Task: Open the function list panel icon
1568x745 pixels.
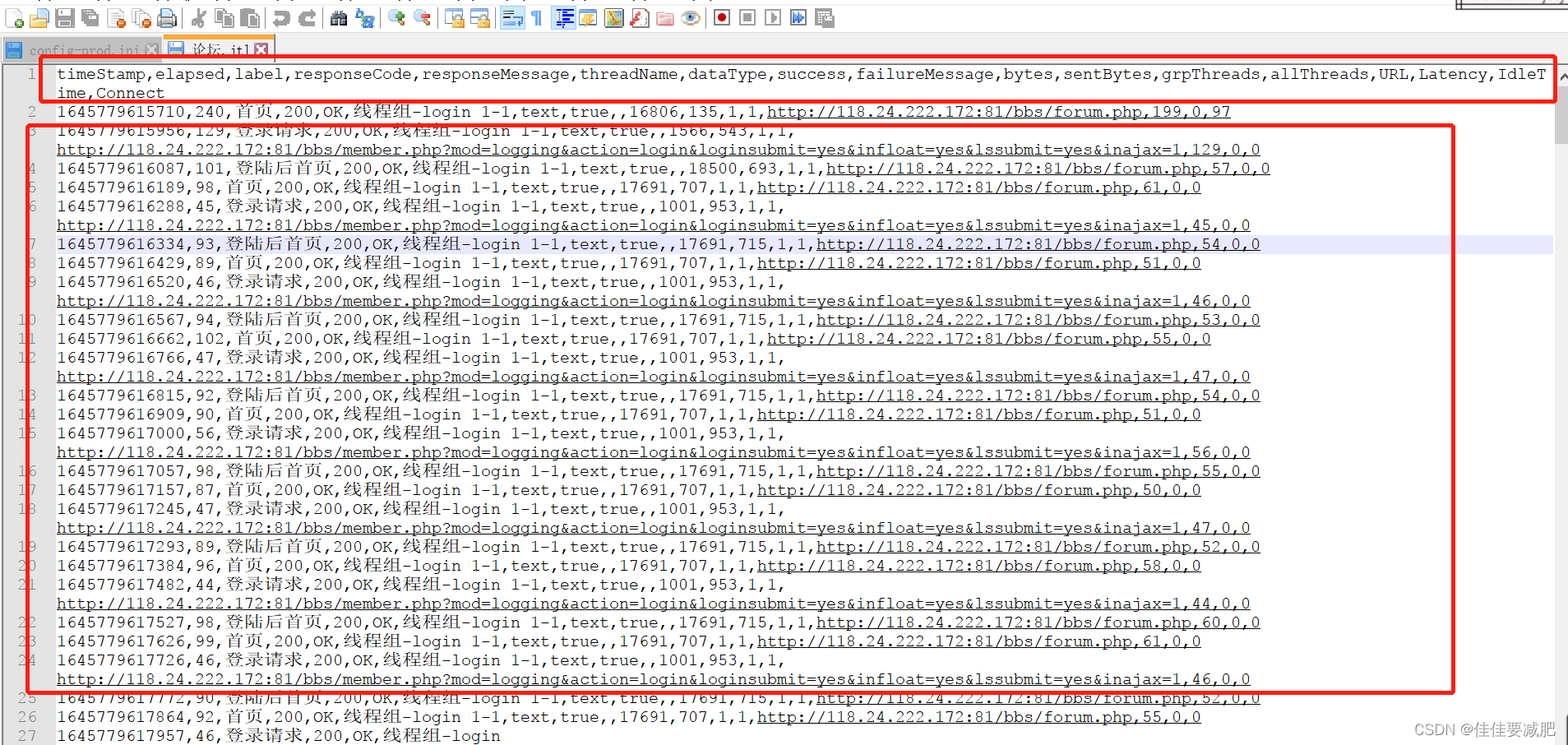Action: pos(639,18)
